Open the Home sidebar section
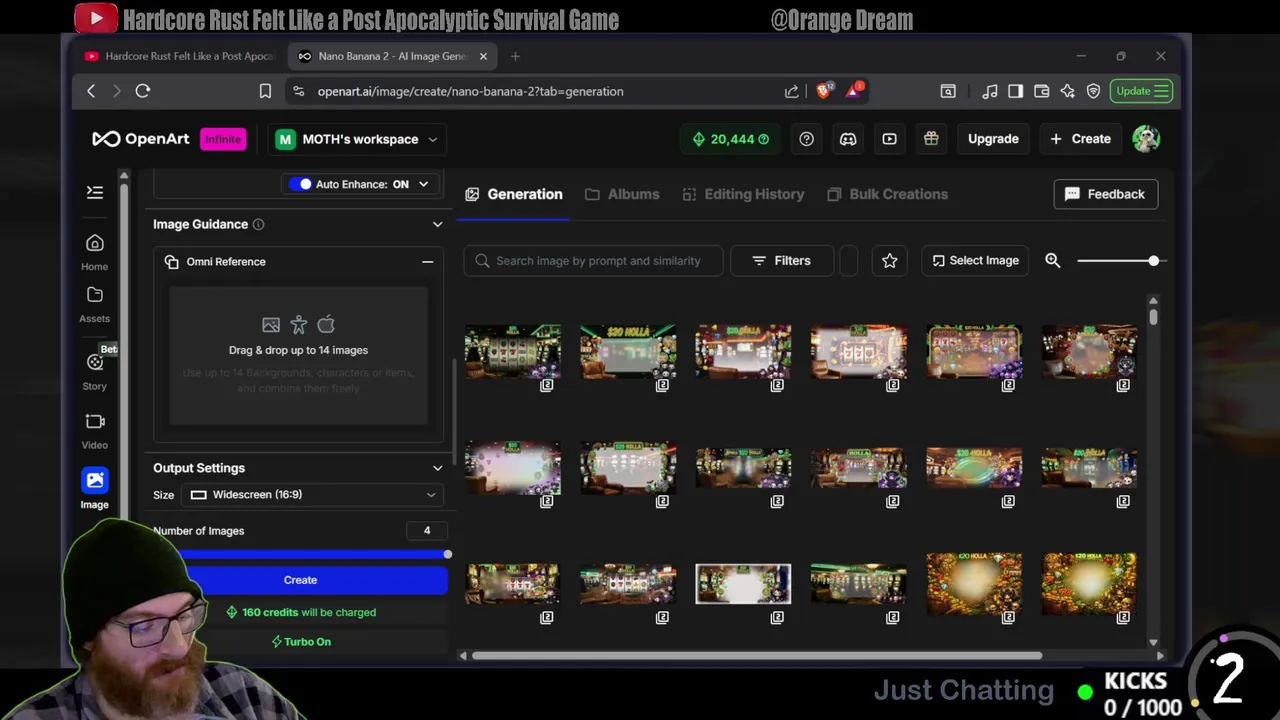Image resolution: width=1280 pixels, height=720 pixels. point(95,252)
